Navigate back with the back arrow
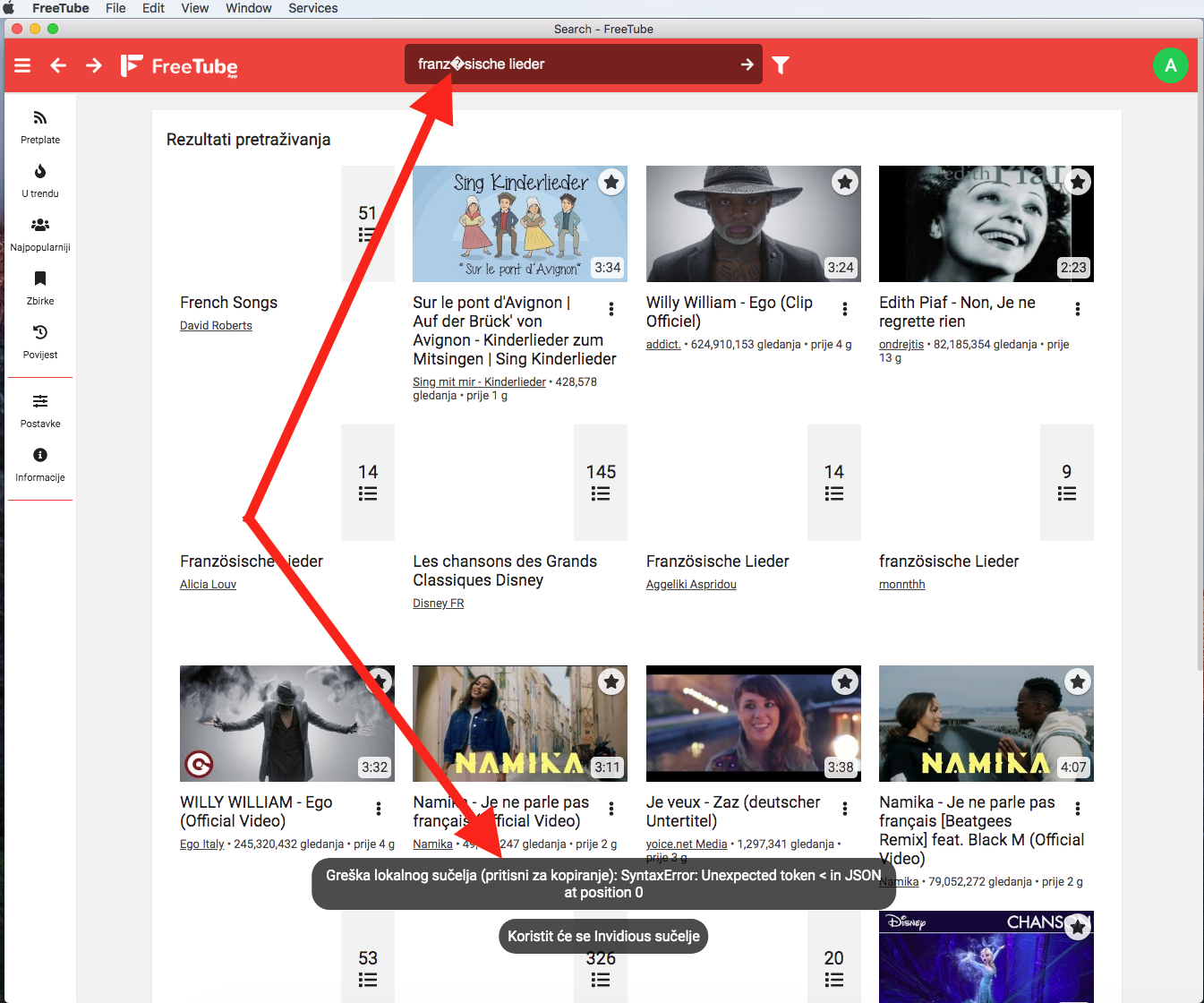The width and height of the screenshot is (1204, 1003). pos(57,64)
